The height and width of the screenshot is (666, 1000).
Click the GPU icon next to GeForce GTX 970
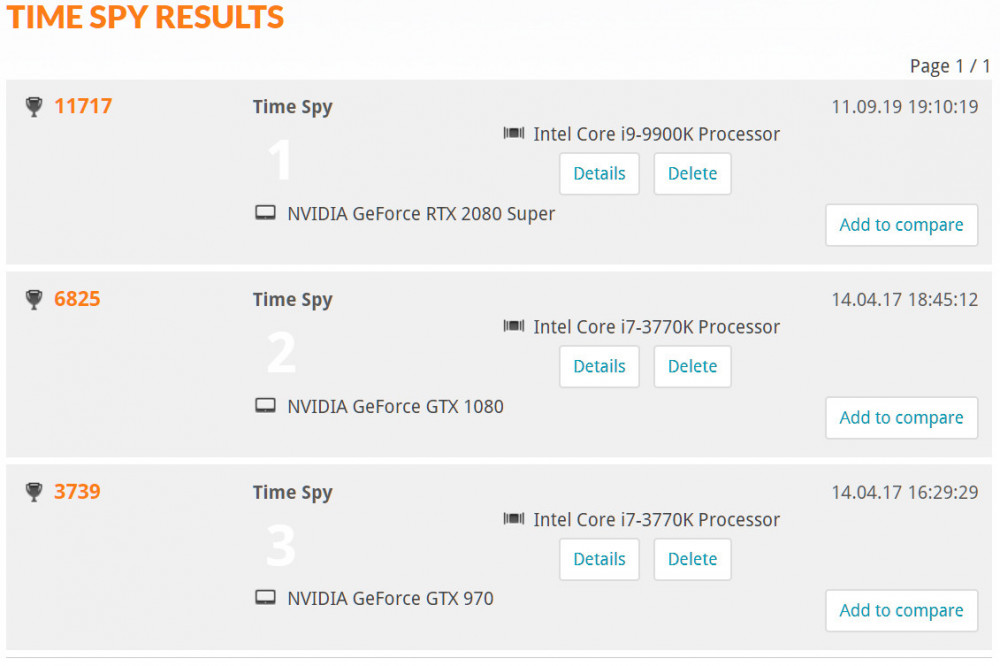[x=265, y=598]
